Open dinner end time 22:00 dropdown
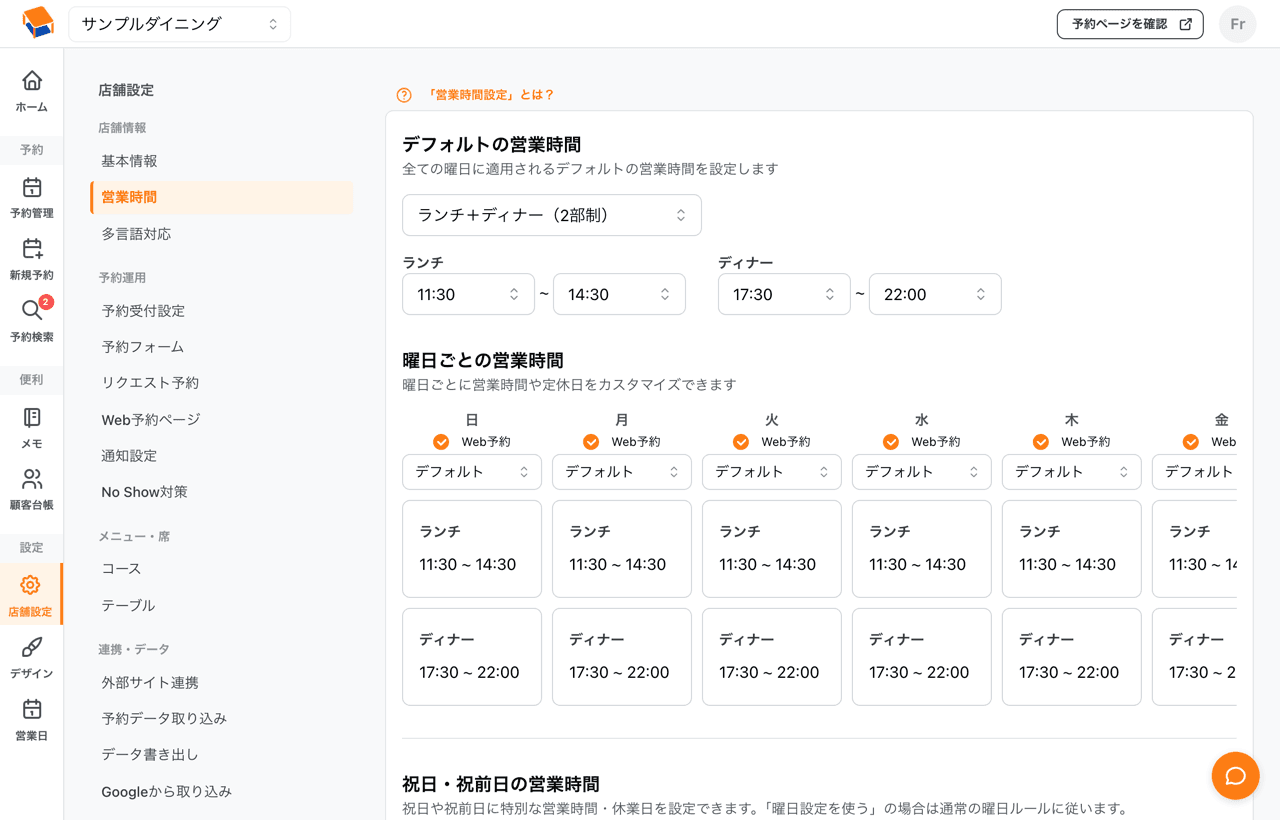 [x=935, y=294]
